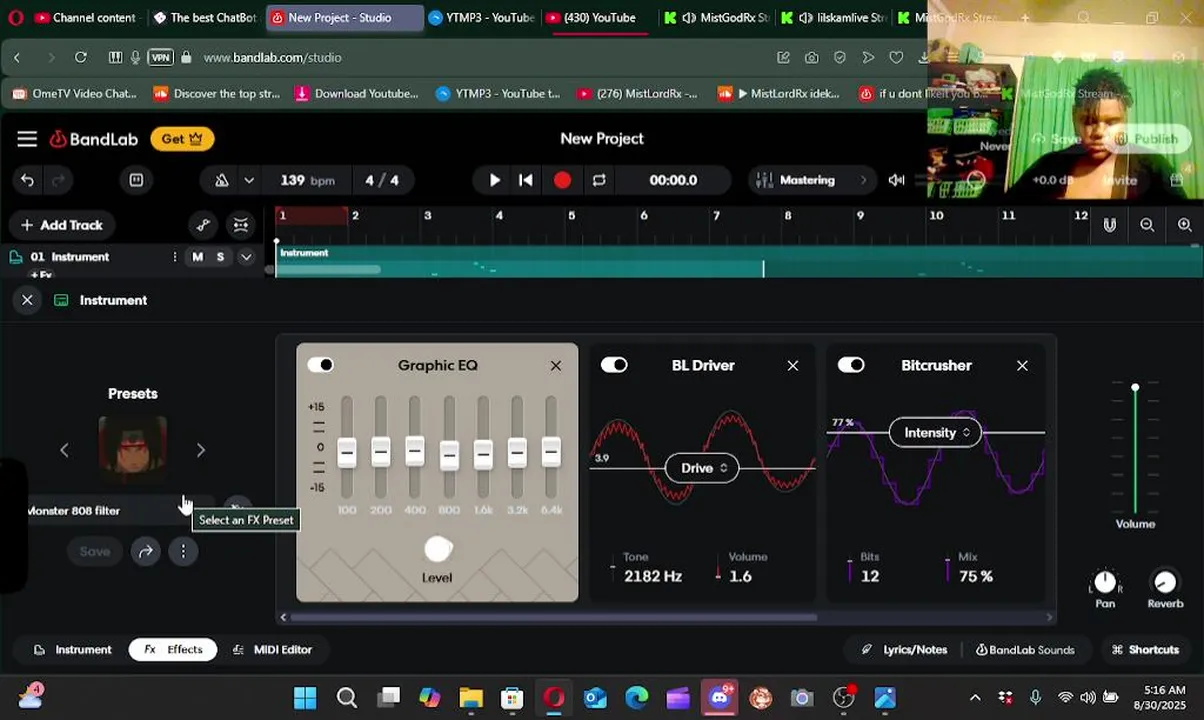The height and width of the screenshot is (720, 1204).
Task: Adjust the 100 Hz EQ band slider
Action: coord(347,452)
